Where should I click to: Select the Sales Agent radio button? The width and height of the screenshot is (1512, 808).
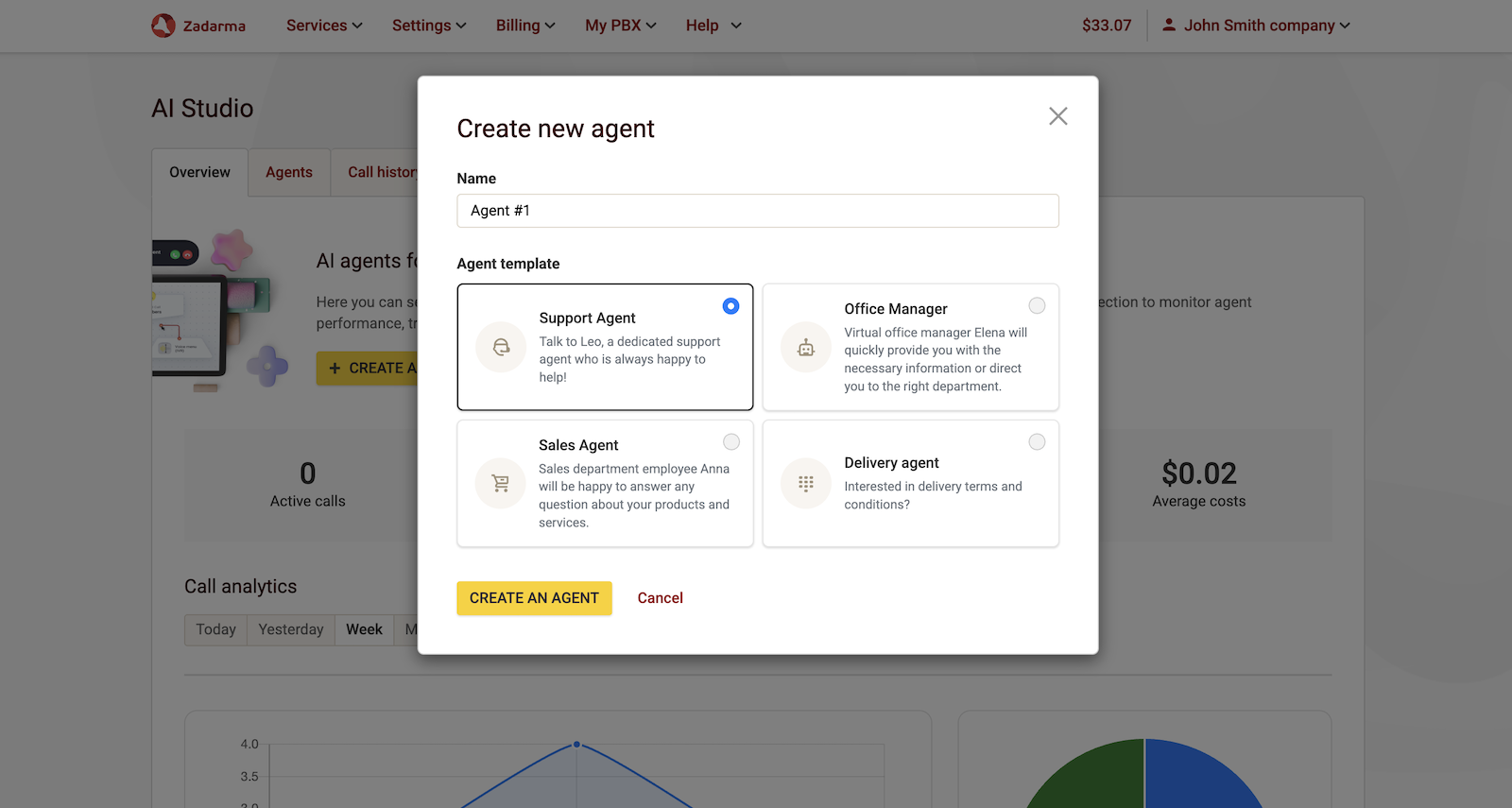[730, 442]
